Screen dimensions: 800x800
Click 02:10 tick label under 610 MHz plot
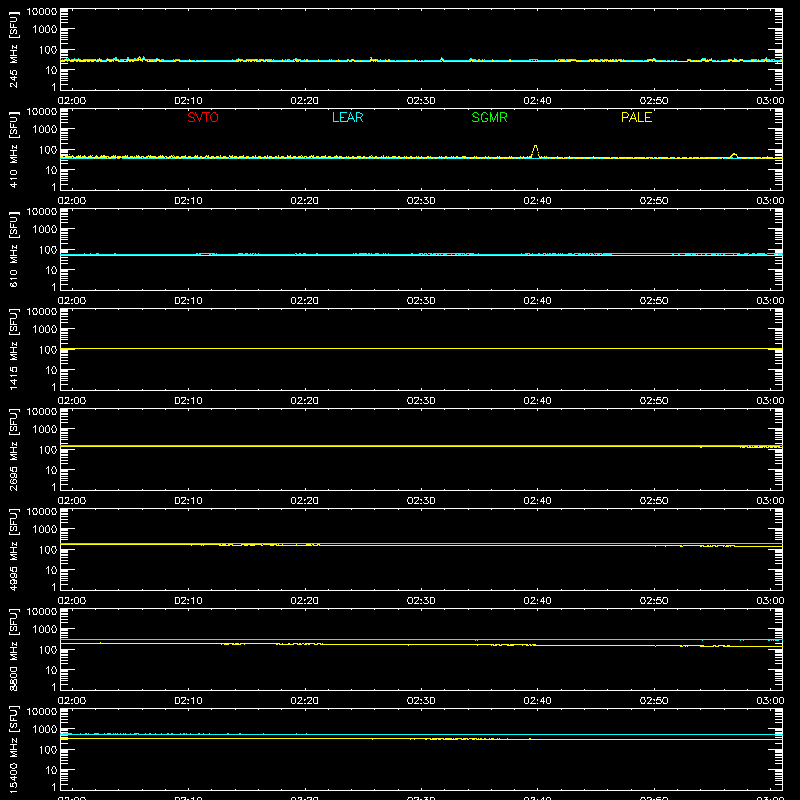[x=188, y=301]
